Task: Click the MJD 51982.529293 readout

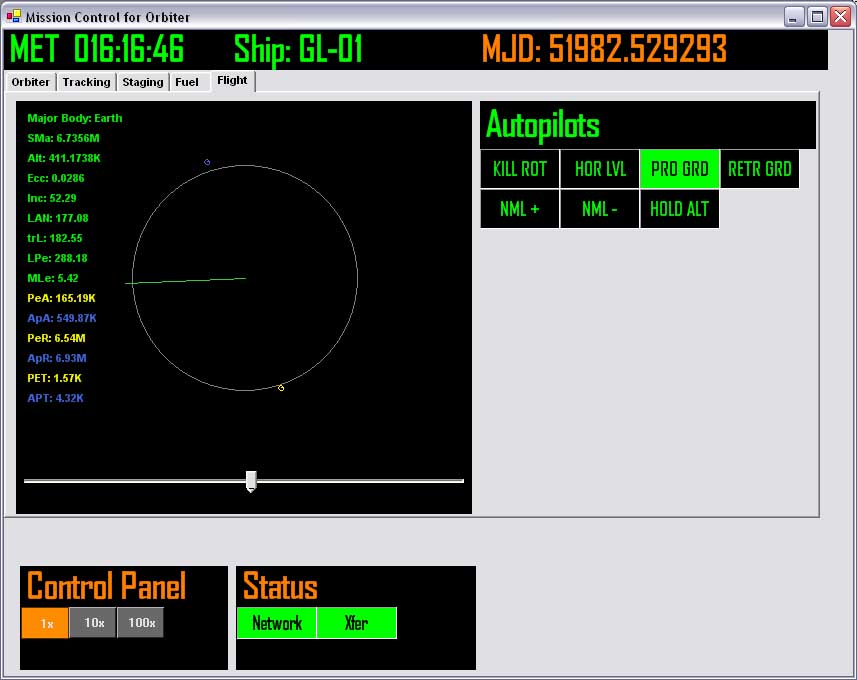Action: click(604, 49)
